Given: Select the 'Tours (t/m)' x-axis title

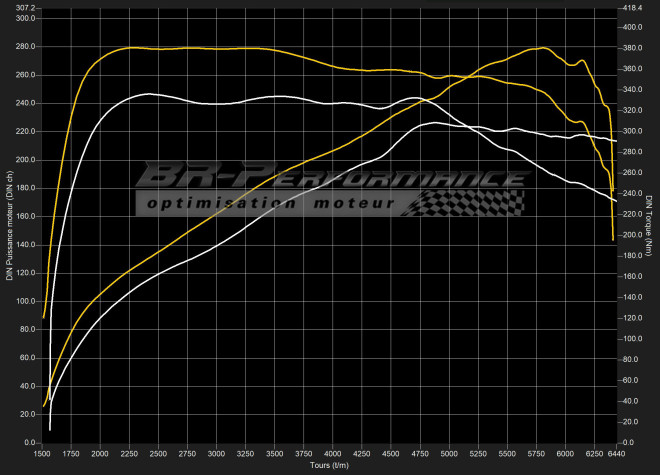Looking at the screenshot, I should (x=329, y=465).
